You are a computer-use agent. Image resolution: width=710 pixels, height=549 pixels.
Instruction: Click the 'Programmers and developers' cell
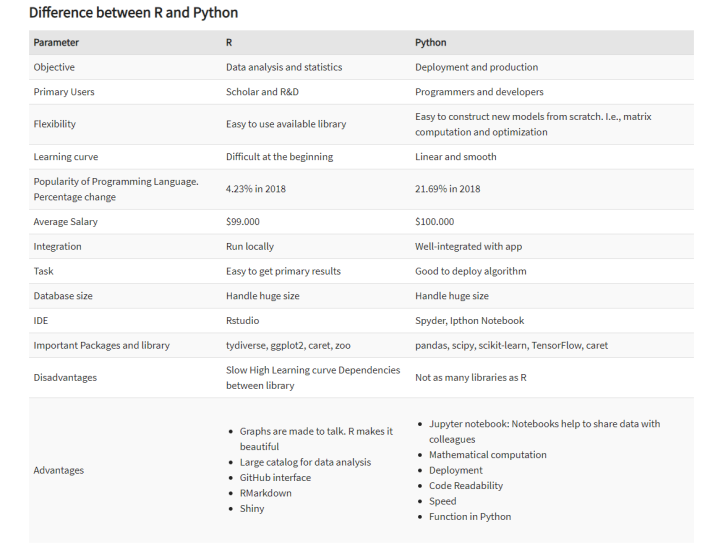pyautogui.click(x=479, y=92)
